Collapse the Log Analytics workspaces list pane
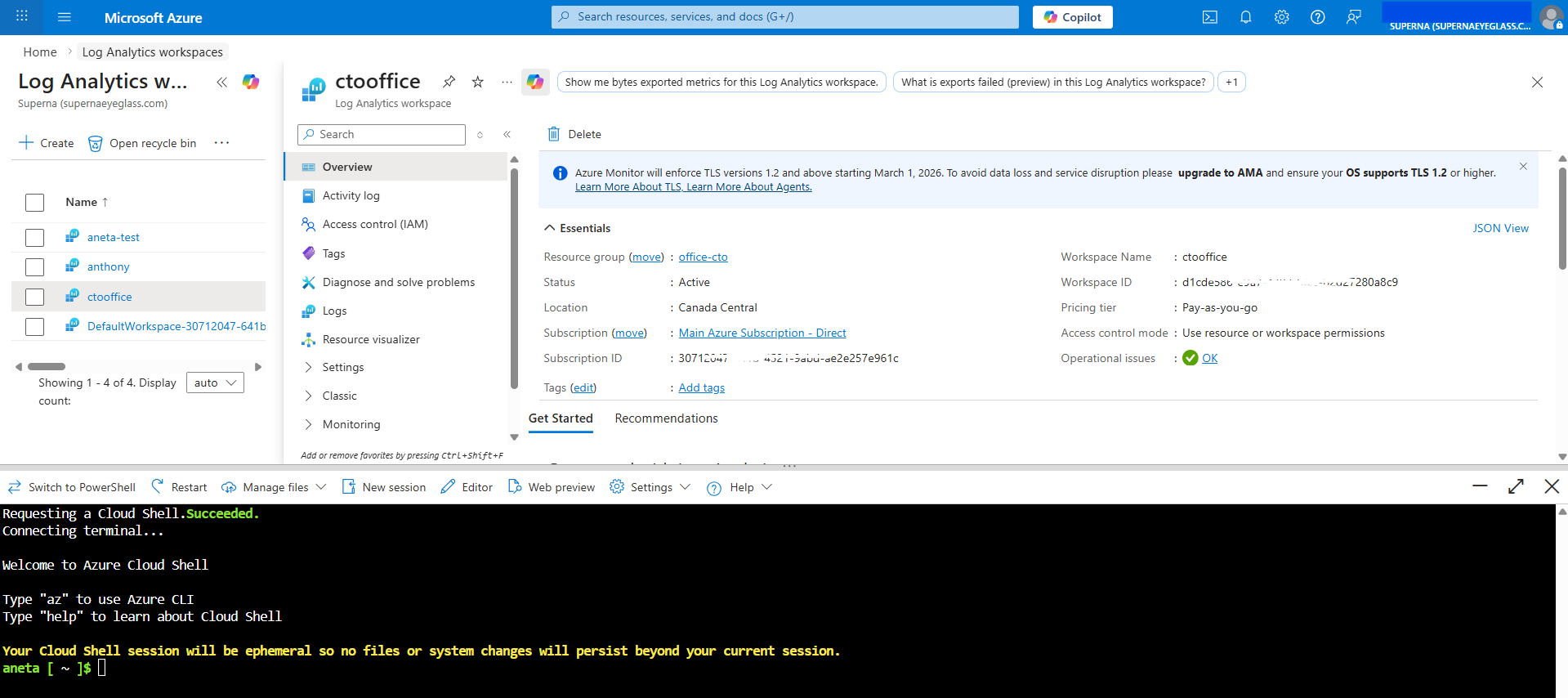1568x698 pixels. tap(221, 82)
